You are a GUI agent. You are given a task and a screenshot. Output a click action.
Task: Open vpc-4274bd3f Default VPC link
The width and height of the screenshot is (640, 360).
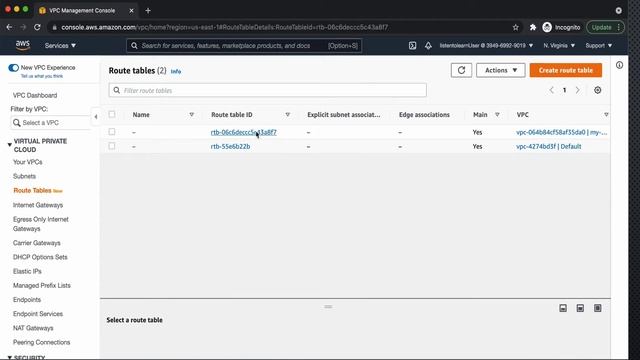pyautogui.click(x=549, y=147)
